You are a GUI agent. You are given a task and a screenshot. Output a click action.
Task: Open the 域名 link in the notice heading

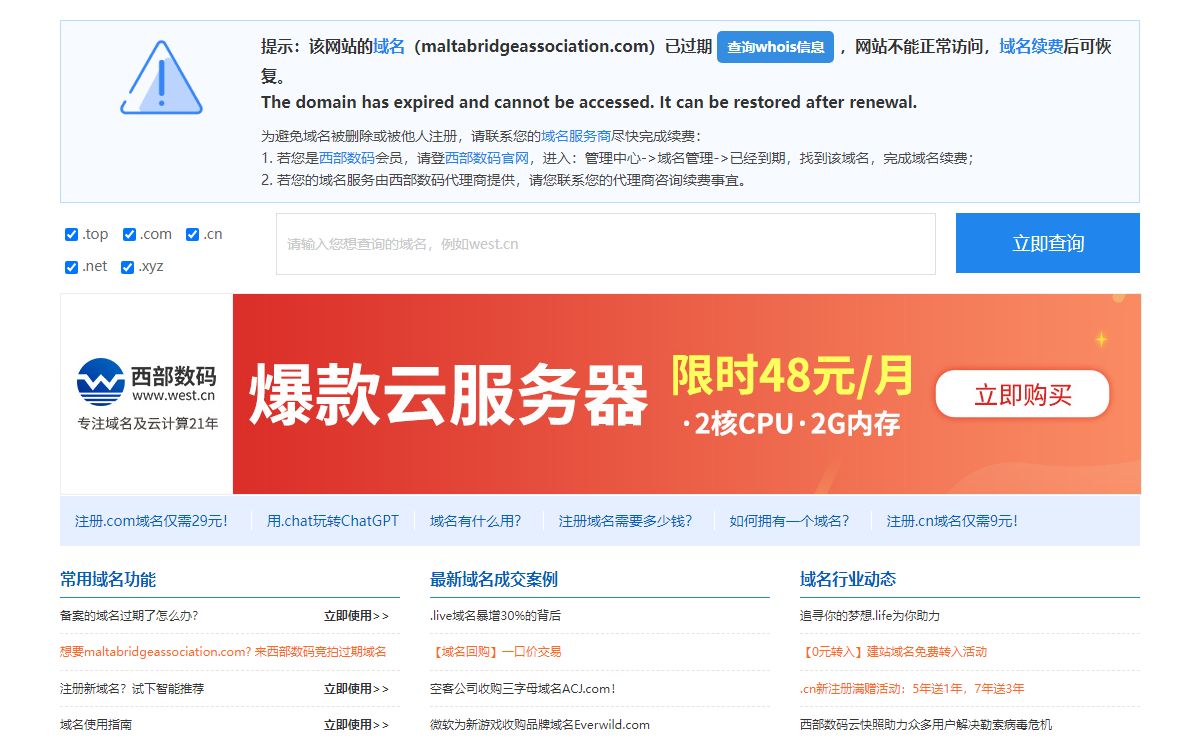pyautogui.click(x=389, y=46)
